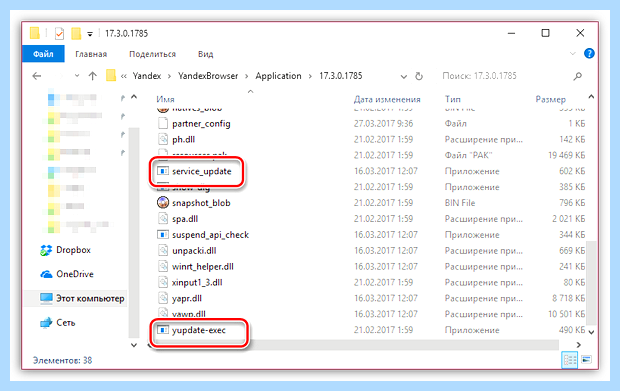620x391 pixels.
Task: Select the yupdate-exec application file
Action: click(191, 330)
